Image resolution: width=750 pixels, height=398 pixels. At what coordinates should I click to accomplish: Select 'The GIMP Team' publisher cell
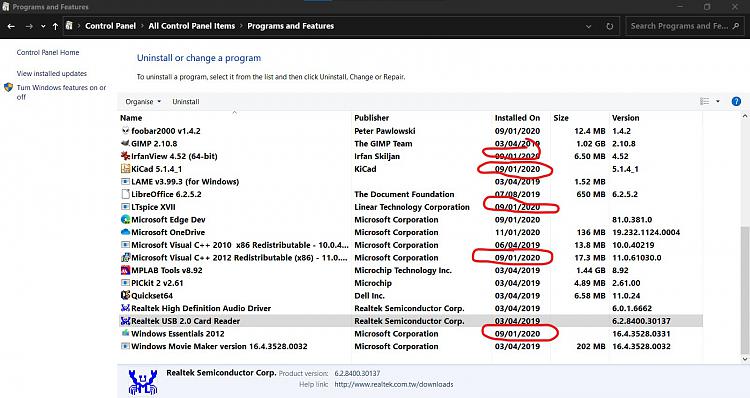383,144
